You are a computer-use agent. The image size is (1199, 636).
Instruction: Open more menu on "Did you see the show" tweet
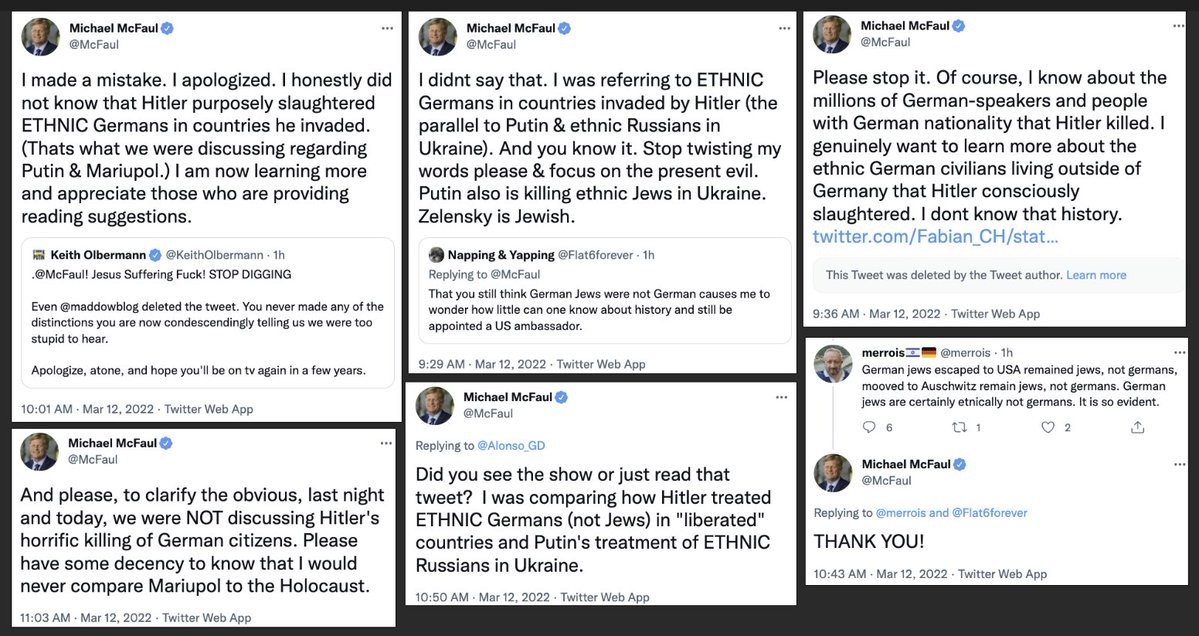(x=782, y=397)
